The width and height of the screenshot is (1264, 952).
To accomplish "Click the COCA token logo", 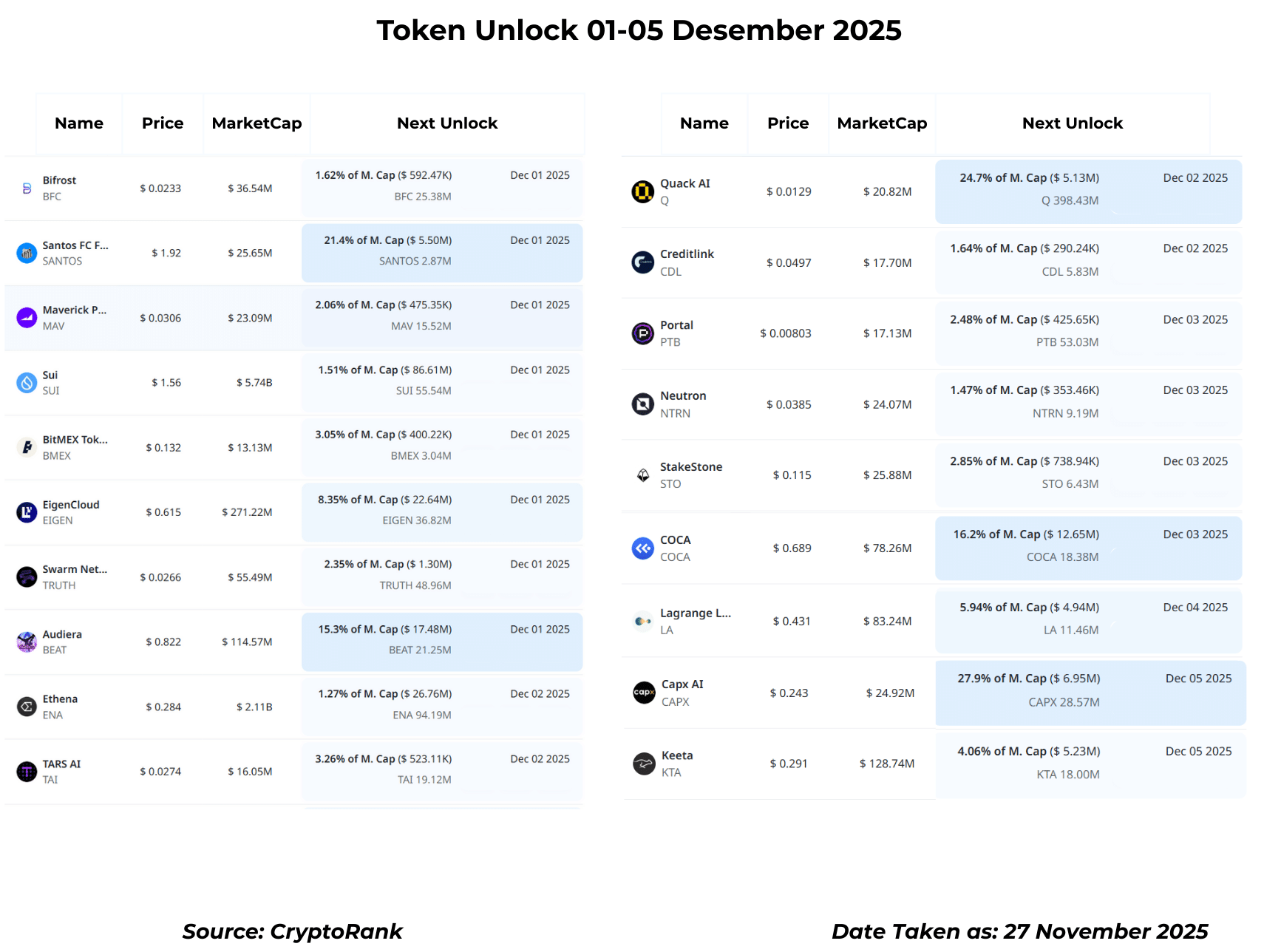I will pos(643,548).
